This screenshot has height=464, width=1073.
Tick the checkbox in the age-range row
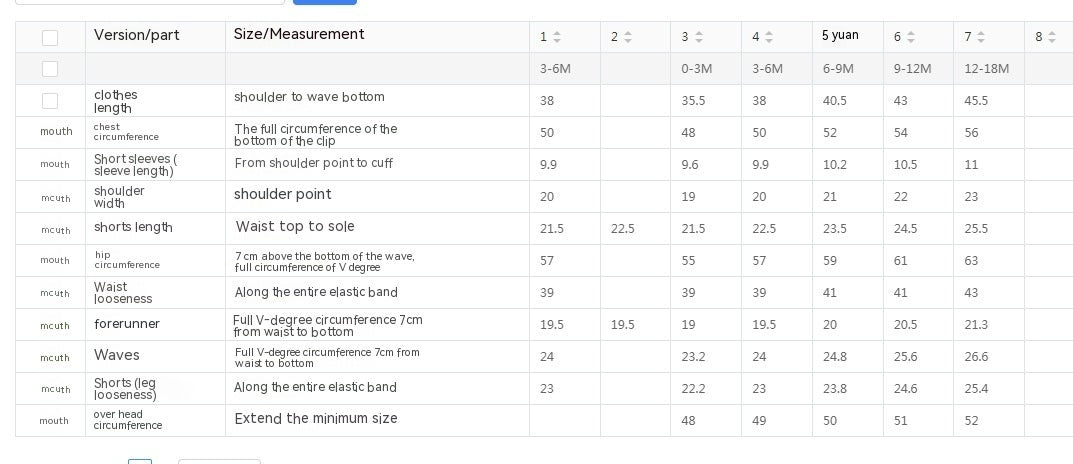50,69
